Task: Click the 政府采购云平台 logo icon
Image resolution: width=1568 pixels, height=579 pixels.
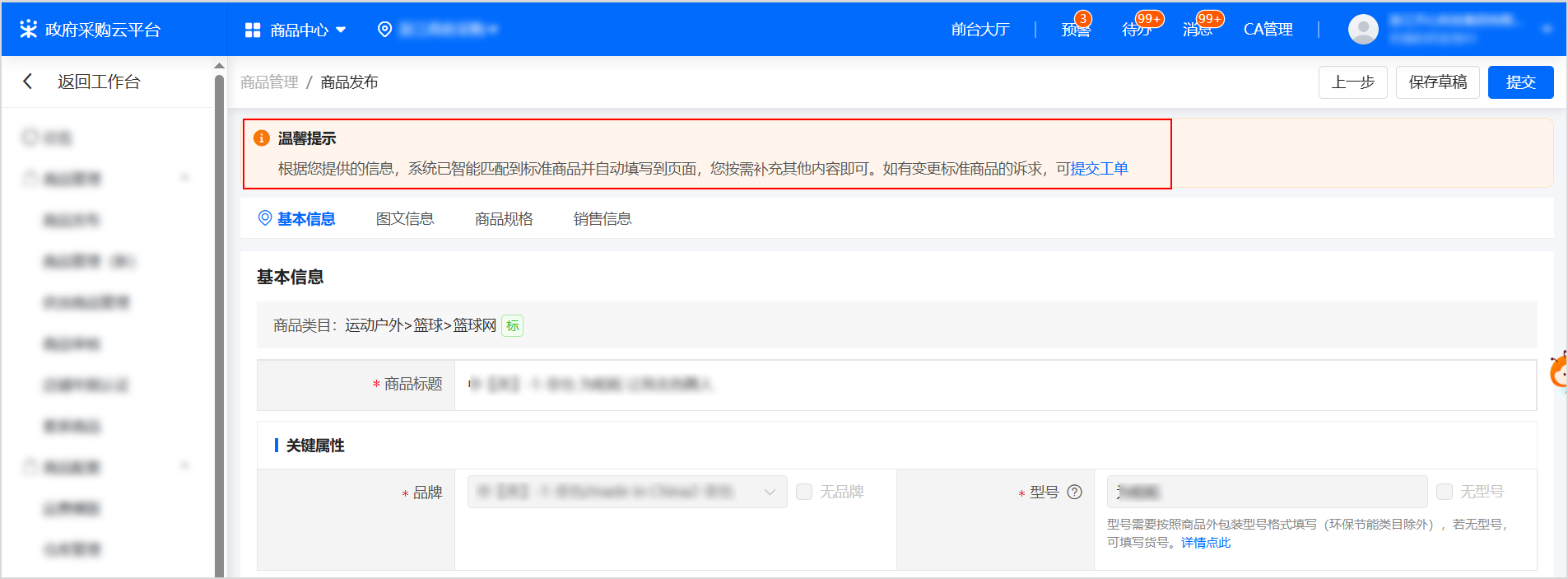Action: pos(29,29)
